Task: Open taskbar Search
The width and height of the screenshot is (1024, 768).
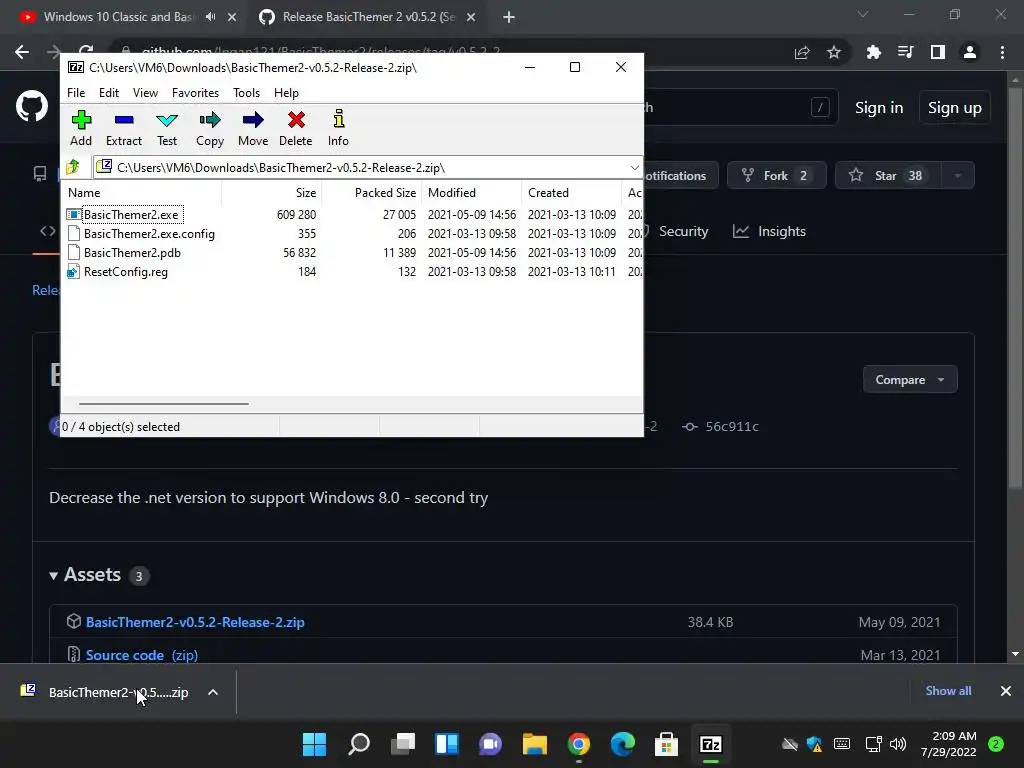Action: click(x=359, y=744)
